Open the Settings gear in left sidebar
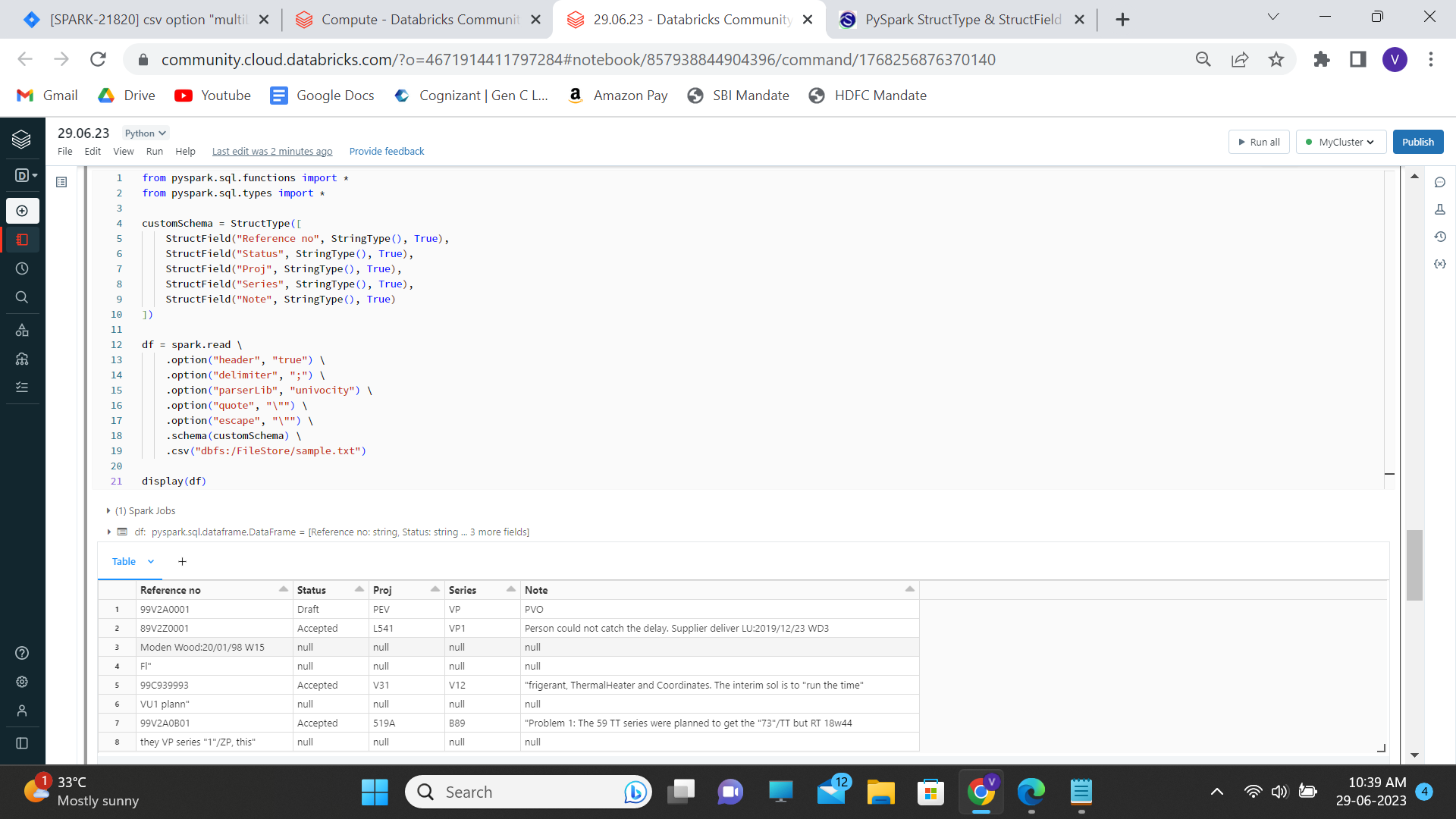 point(22,682)
